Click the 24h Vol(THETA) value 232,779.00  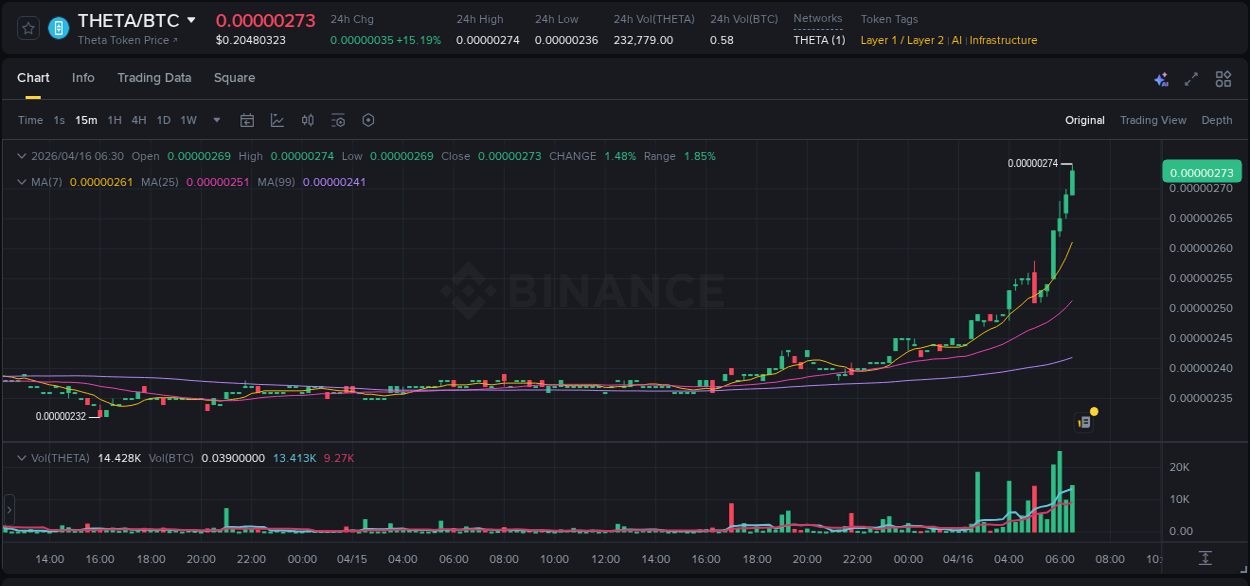click(643, 40)
